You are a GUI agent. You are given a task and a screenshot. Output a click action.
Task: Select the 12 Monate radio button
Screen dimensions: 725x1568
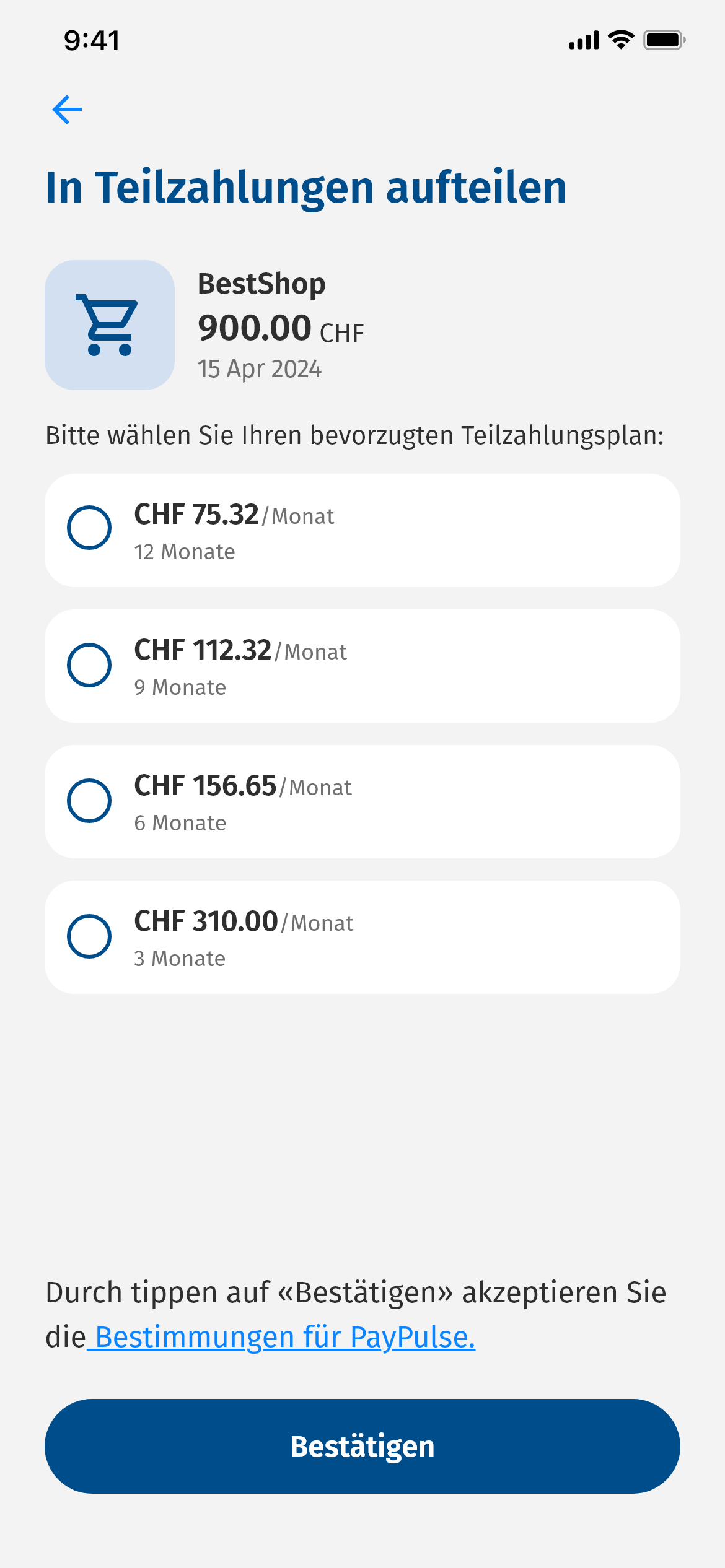[x=89, y=528]
